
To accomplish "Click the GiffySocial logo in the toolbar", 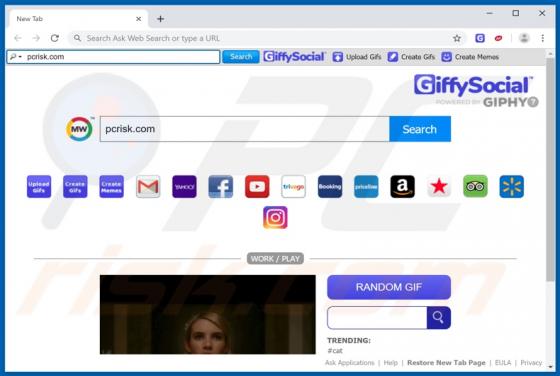I will (x=294, y=57).
